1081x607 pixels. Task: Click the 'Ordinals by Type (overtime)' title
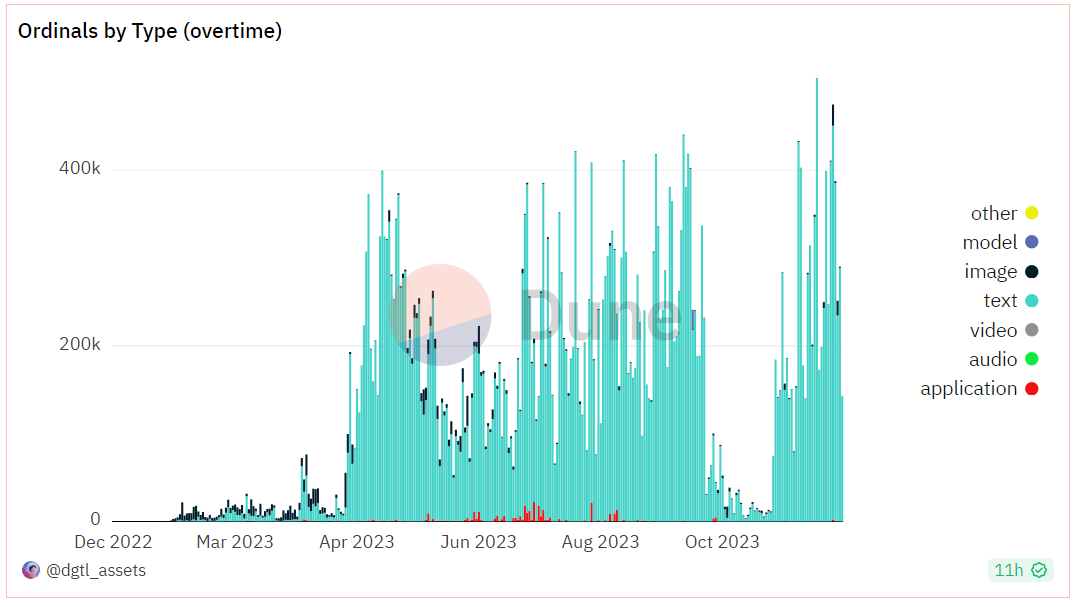pos(150,31)
